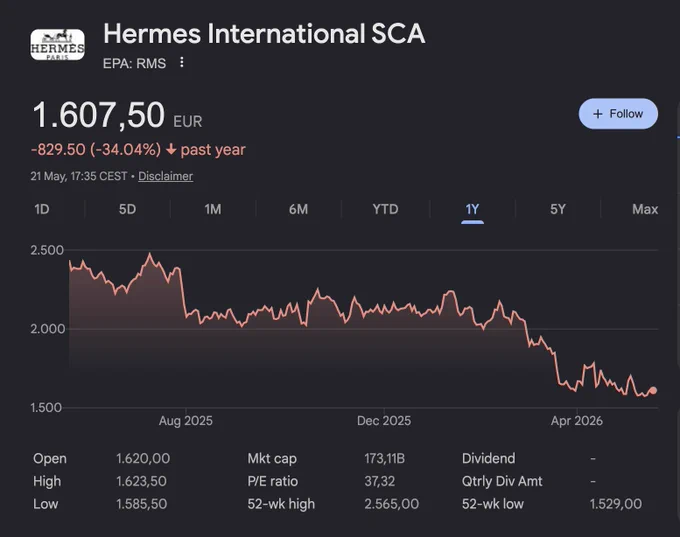The height and width of the screenshot is (537, 680).
Task: Click the chart peak near the 2.500 gridline
Action: click(150, 254)
